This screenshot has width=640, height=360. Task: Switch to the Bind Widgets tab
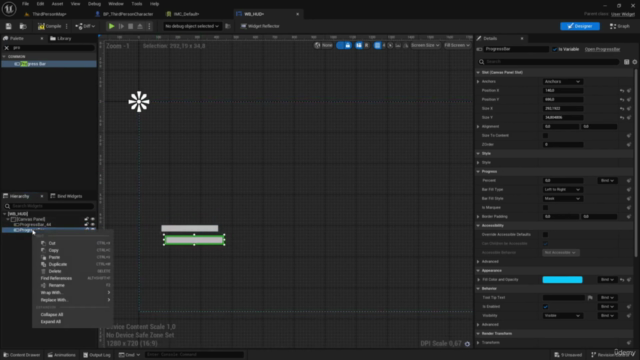pos(66,196)
